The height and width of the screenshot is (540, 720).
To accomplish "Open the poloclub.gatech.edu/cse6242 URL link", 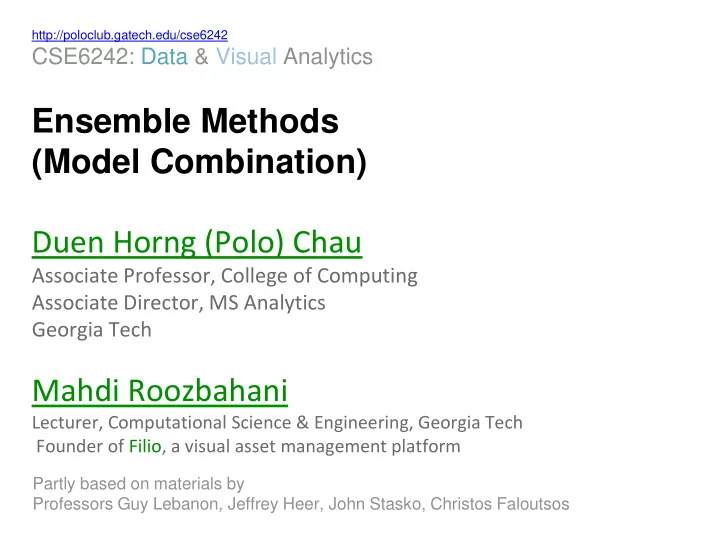I will (129, 35).
